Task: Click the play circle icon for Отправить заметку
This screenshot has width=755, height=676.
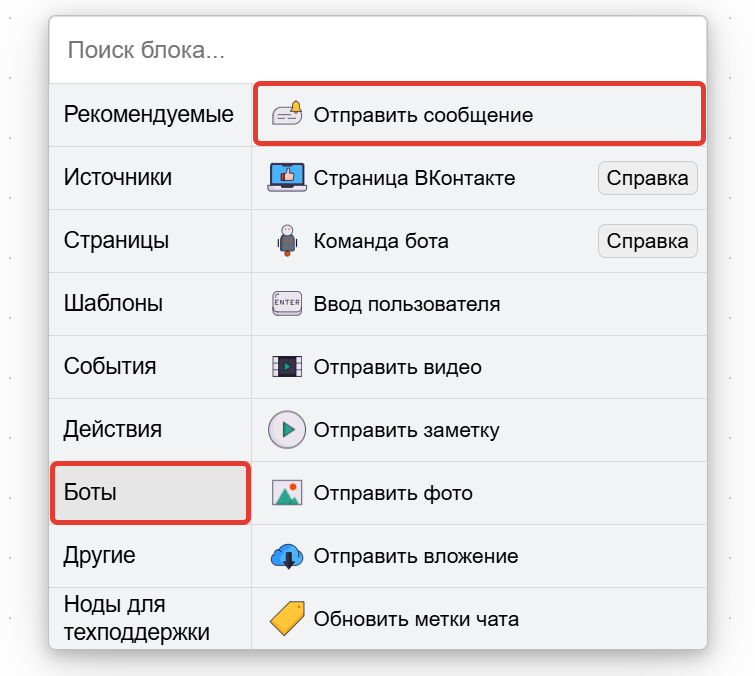Action: (287, 429)
